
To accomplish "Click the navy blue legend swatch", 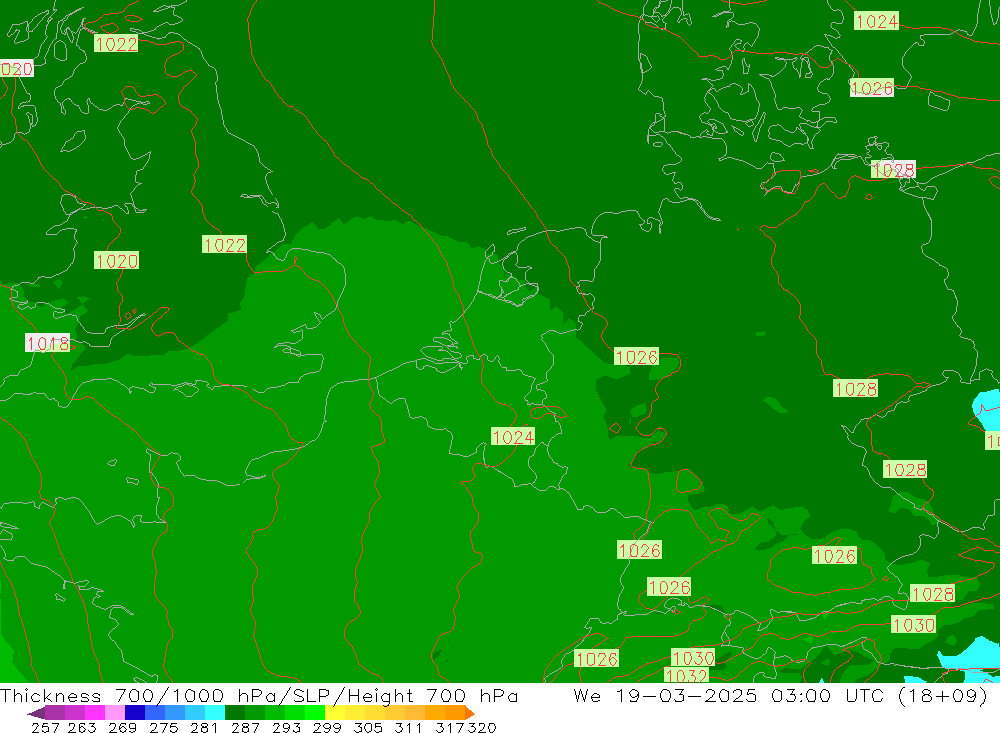I will (135, 713).
